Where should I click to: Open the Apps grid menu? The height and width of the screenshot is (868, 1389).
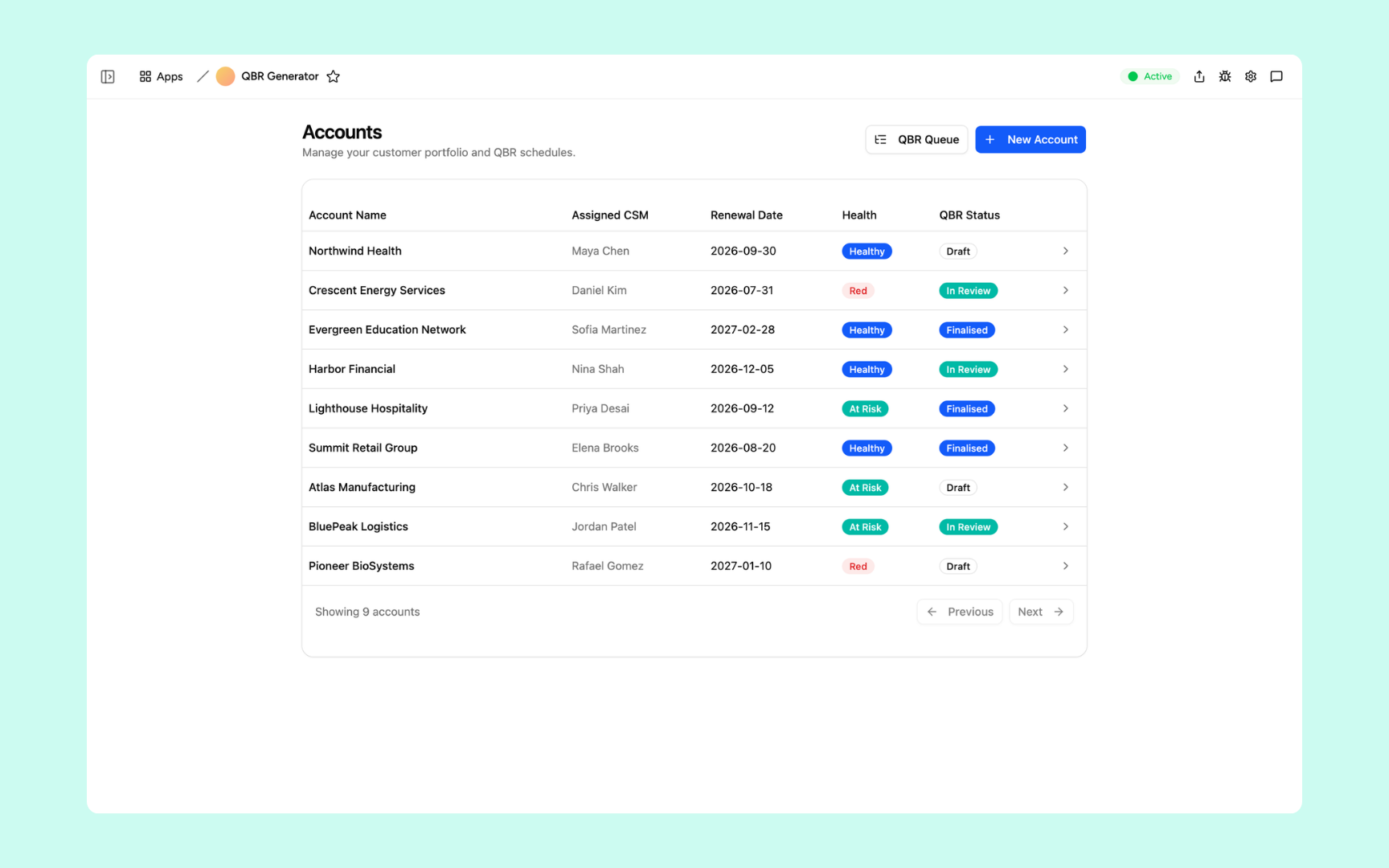[x=161, y=76]
